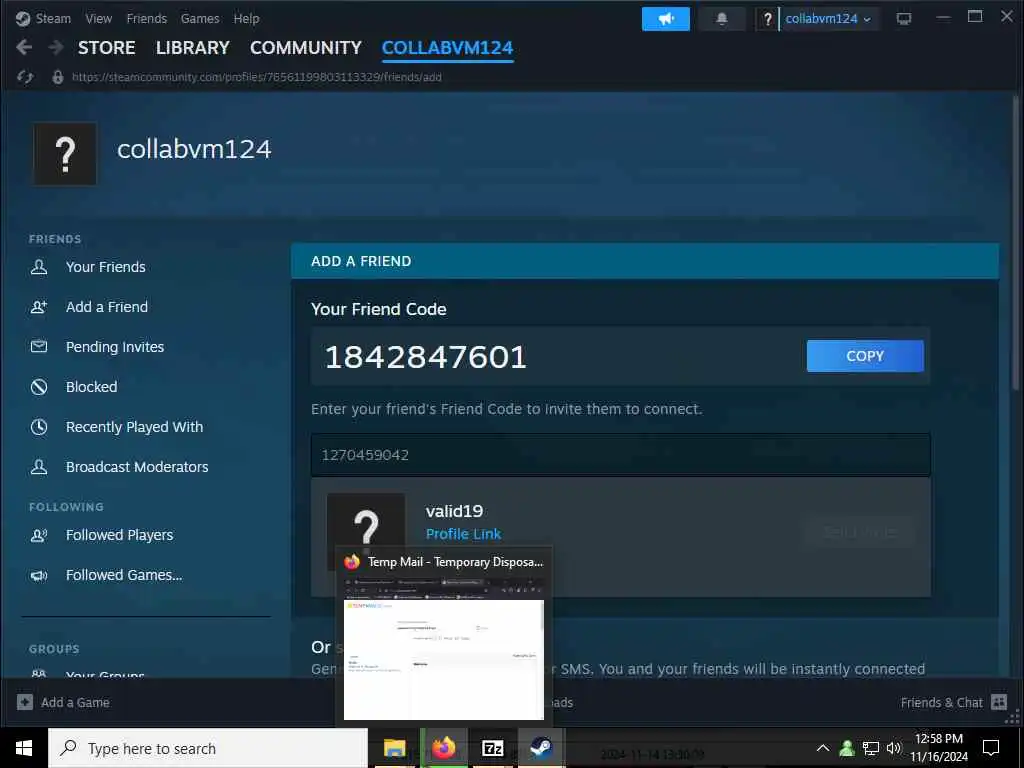Image resolution: width=1024 pixels, height=768 pixels.
Task: Show hidden system tray icons
Action: 823,748
